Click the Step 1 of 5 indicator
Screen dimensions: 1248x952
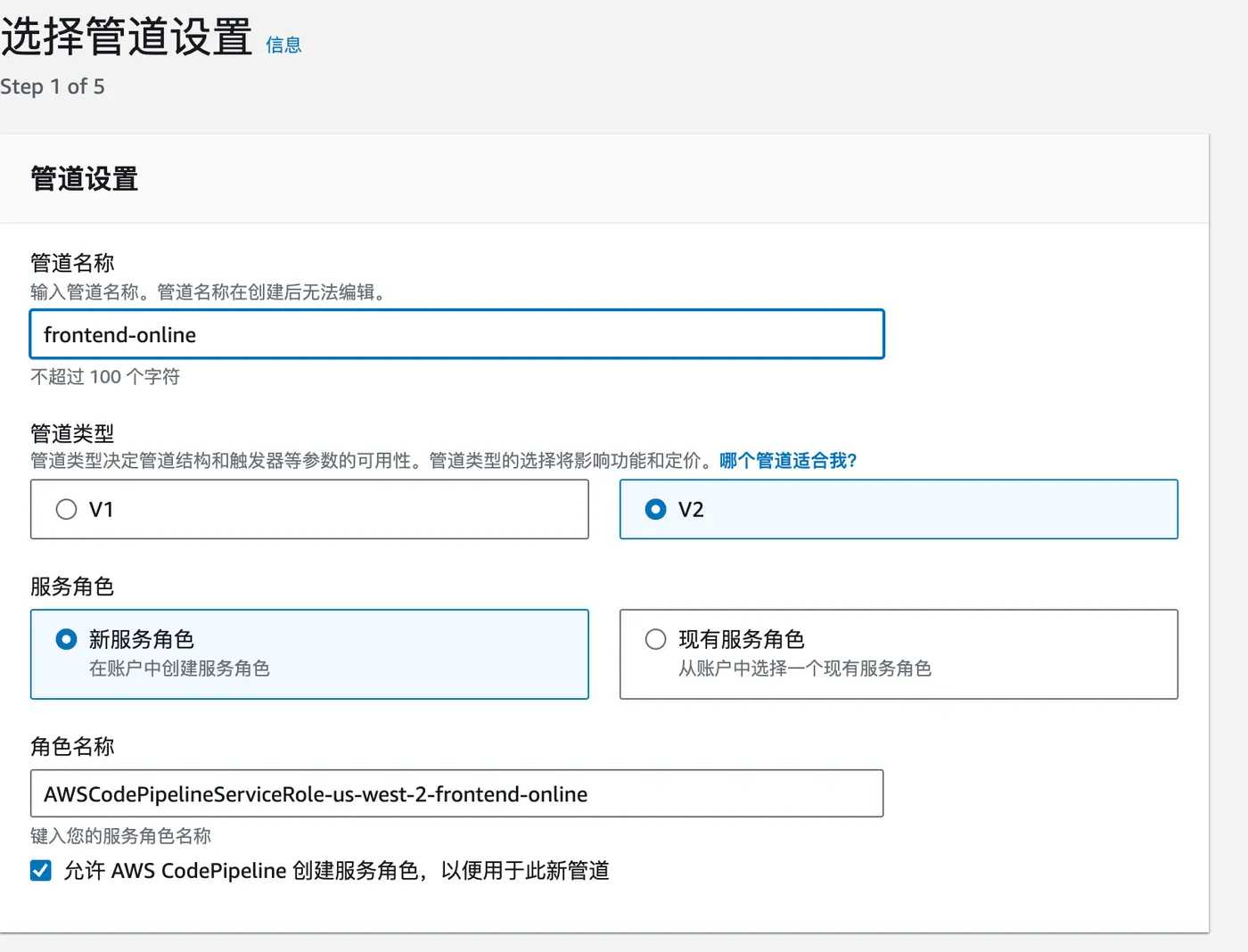(53, 86)
